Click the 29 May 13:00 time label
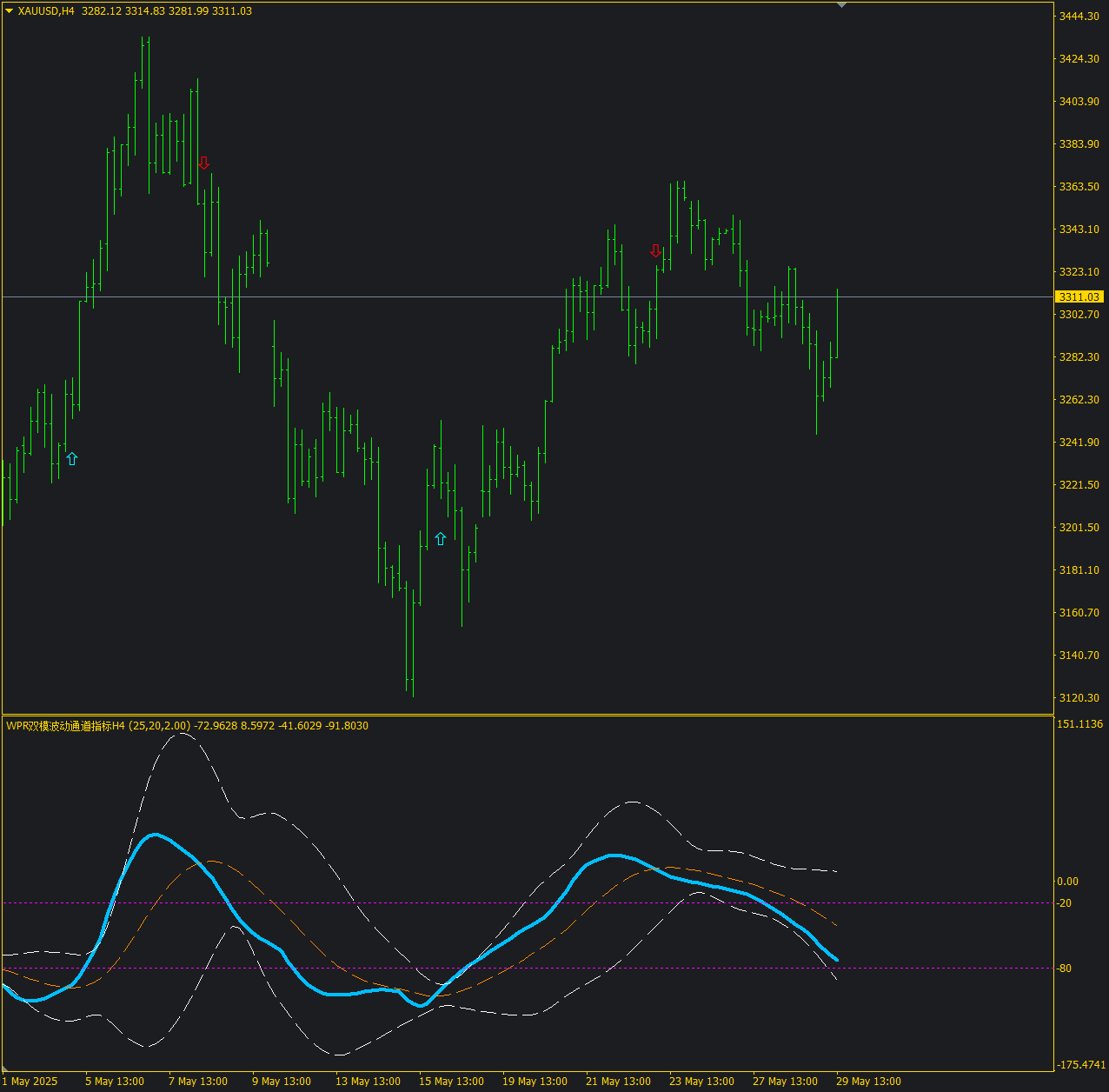1109x1092 pixels. (868, 1082)
